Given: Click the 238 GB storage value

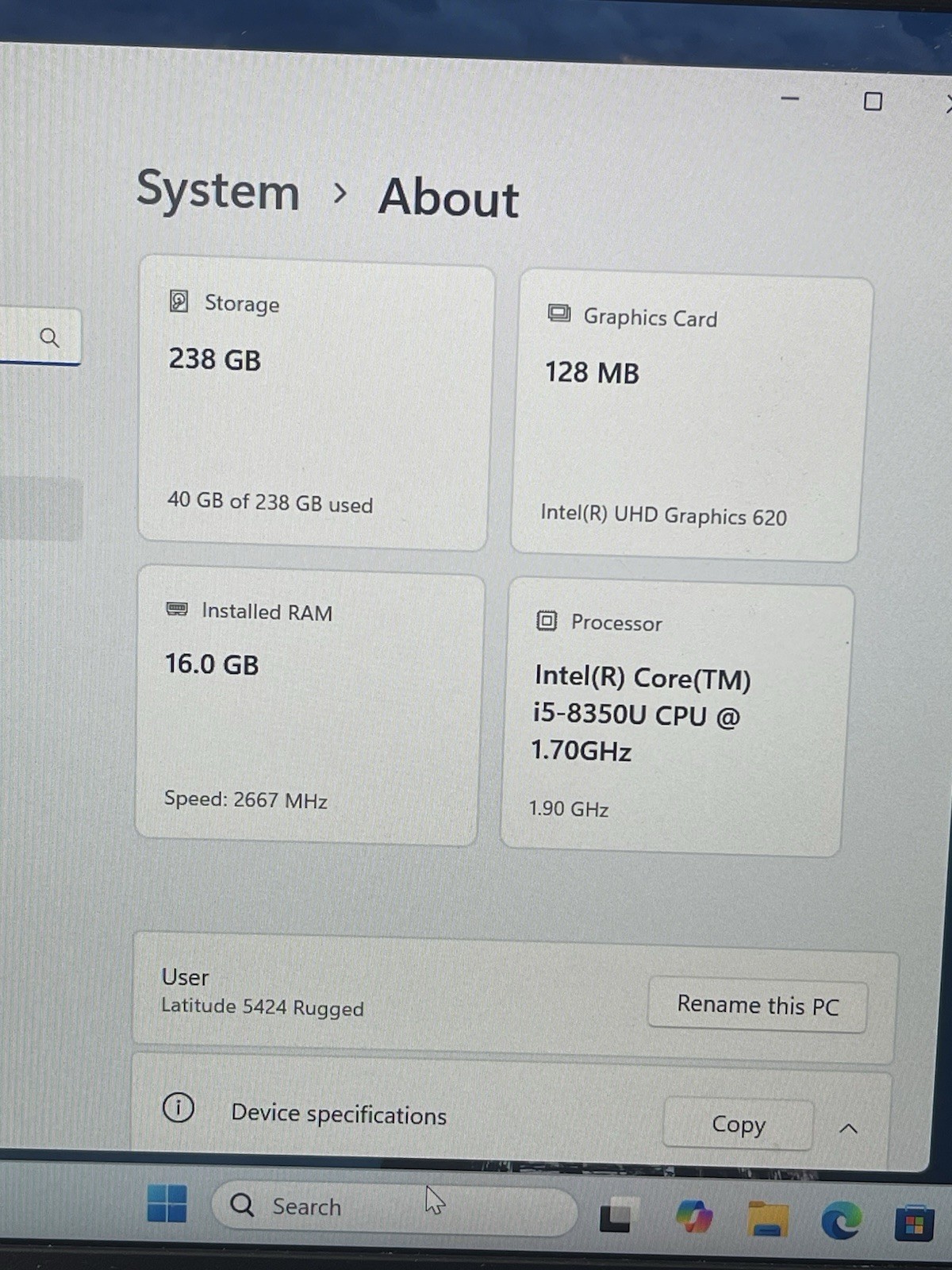Looking at the screenshot, I should tap(214, 359).
